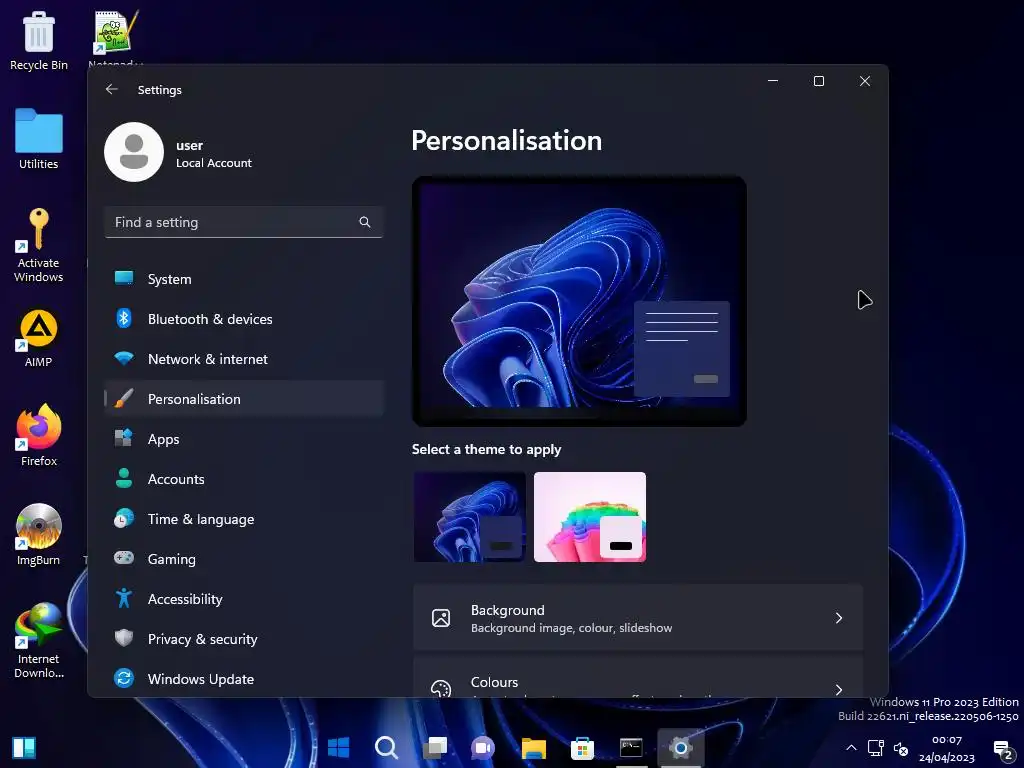Select the Utilities folder on desktop

click(x=39, y=139)
